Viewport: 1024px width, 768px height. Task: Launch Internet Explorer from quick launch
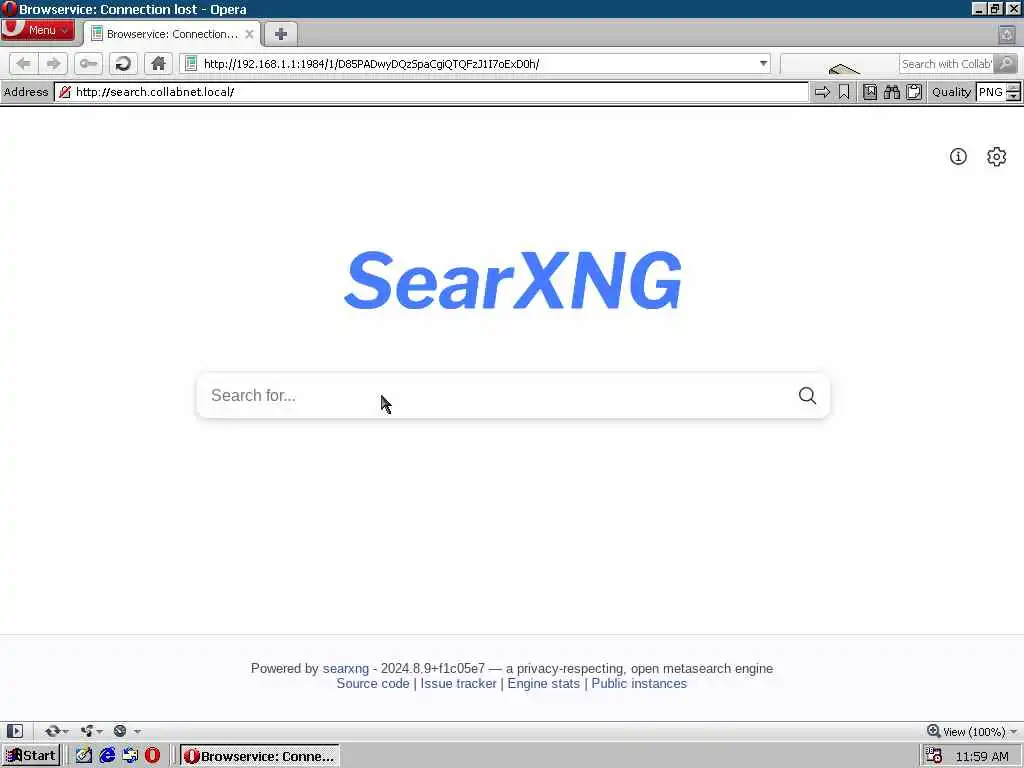pyautogui.click(x=107, y=756)
